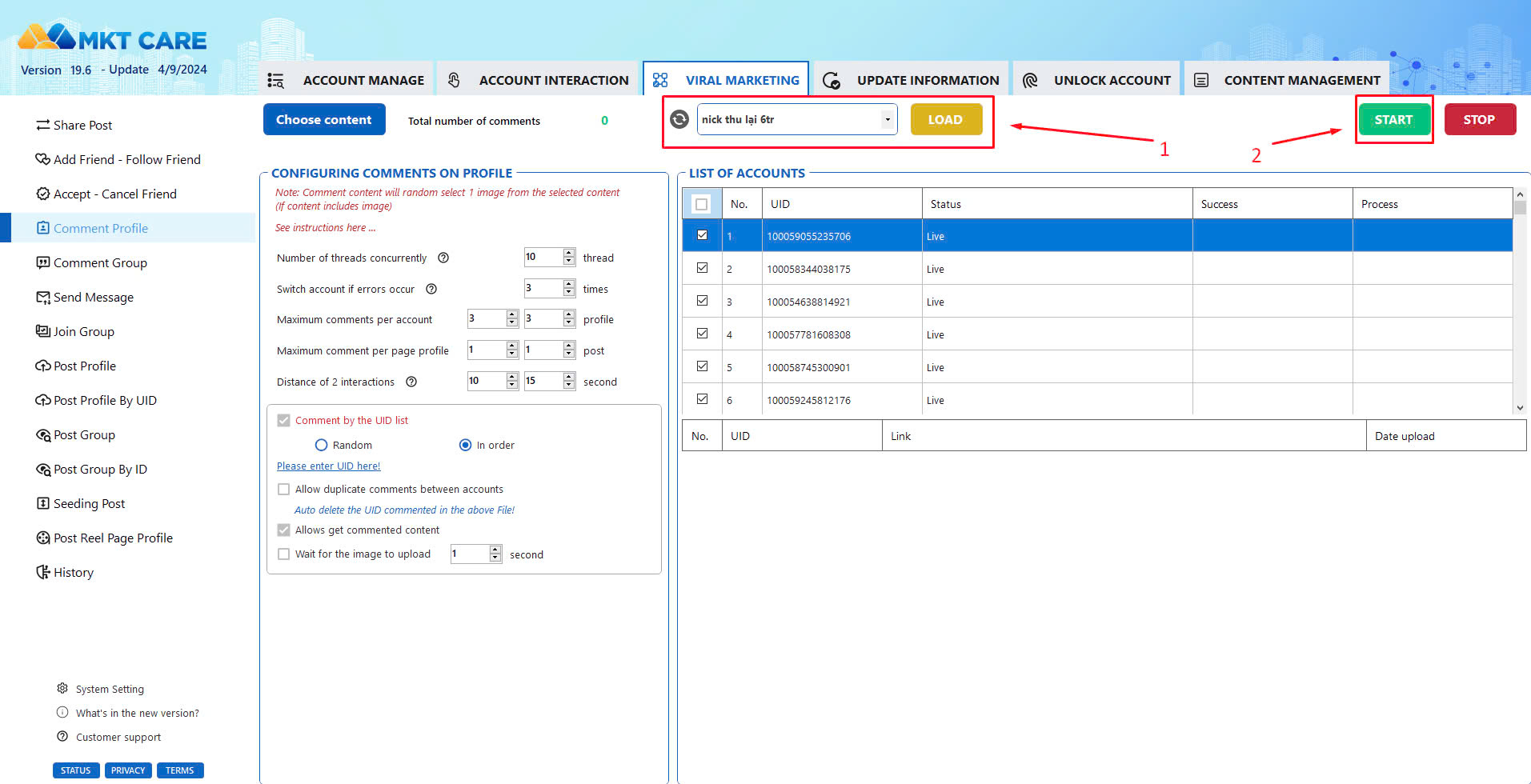Click help icon next to Switch account if errors occur
Image resolution: width=1531 pixels, height=784 pixels.
(x=431, y=289)
